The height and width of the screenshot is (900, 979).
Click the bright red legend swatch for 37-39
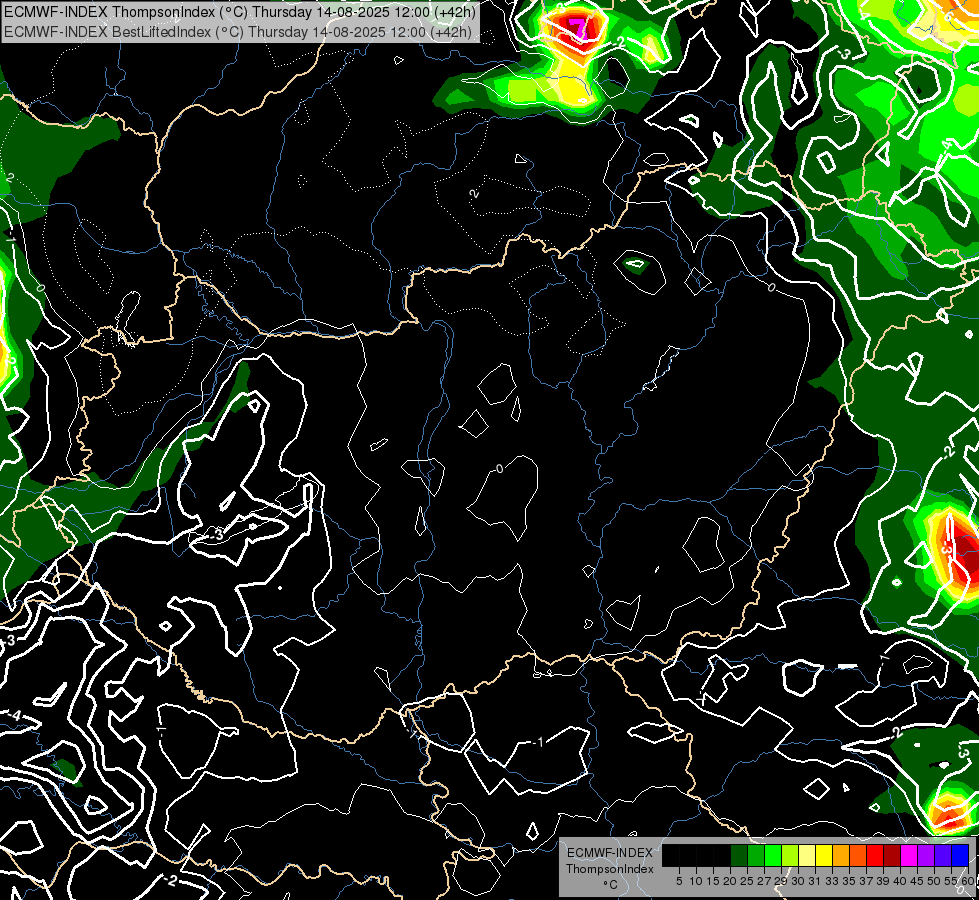875,855
